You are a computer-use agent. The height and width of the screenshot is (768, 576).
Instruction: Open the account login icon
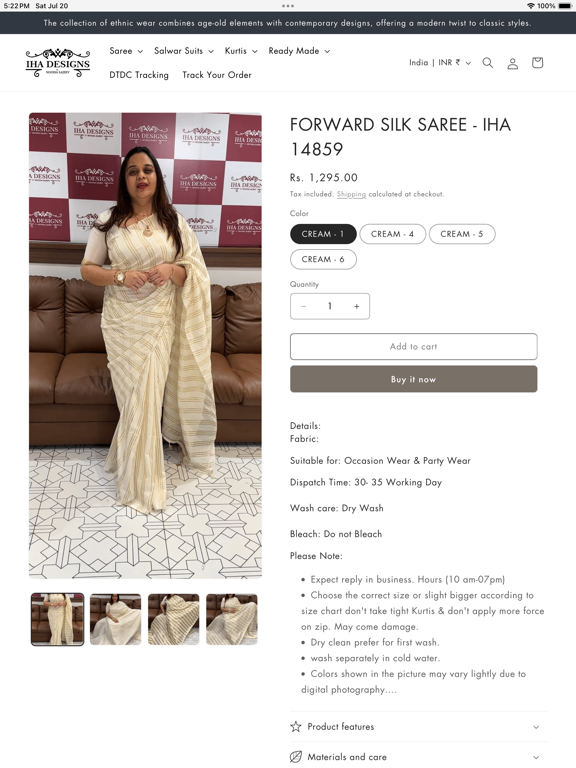tap(512, 63)
